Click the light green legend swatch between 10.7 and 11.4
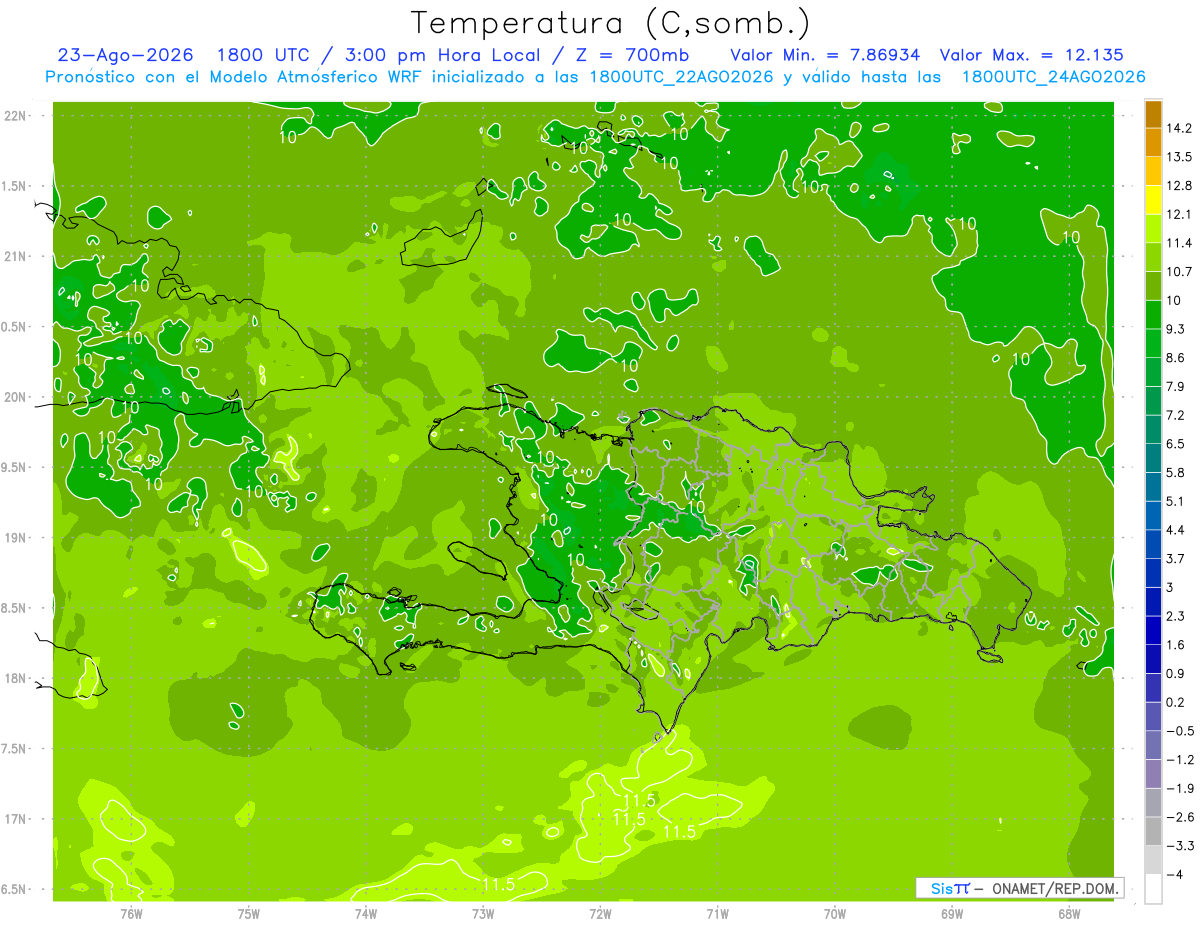 [x=1153, y=258]
